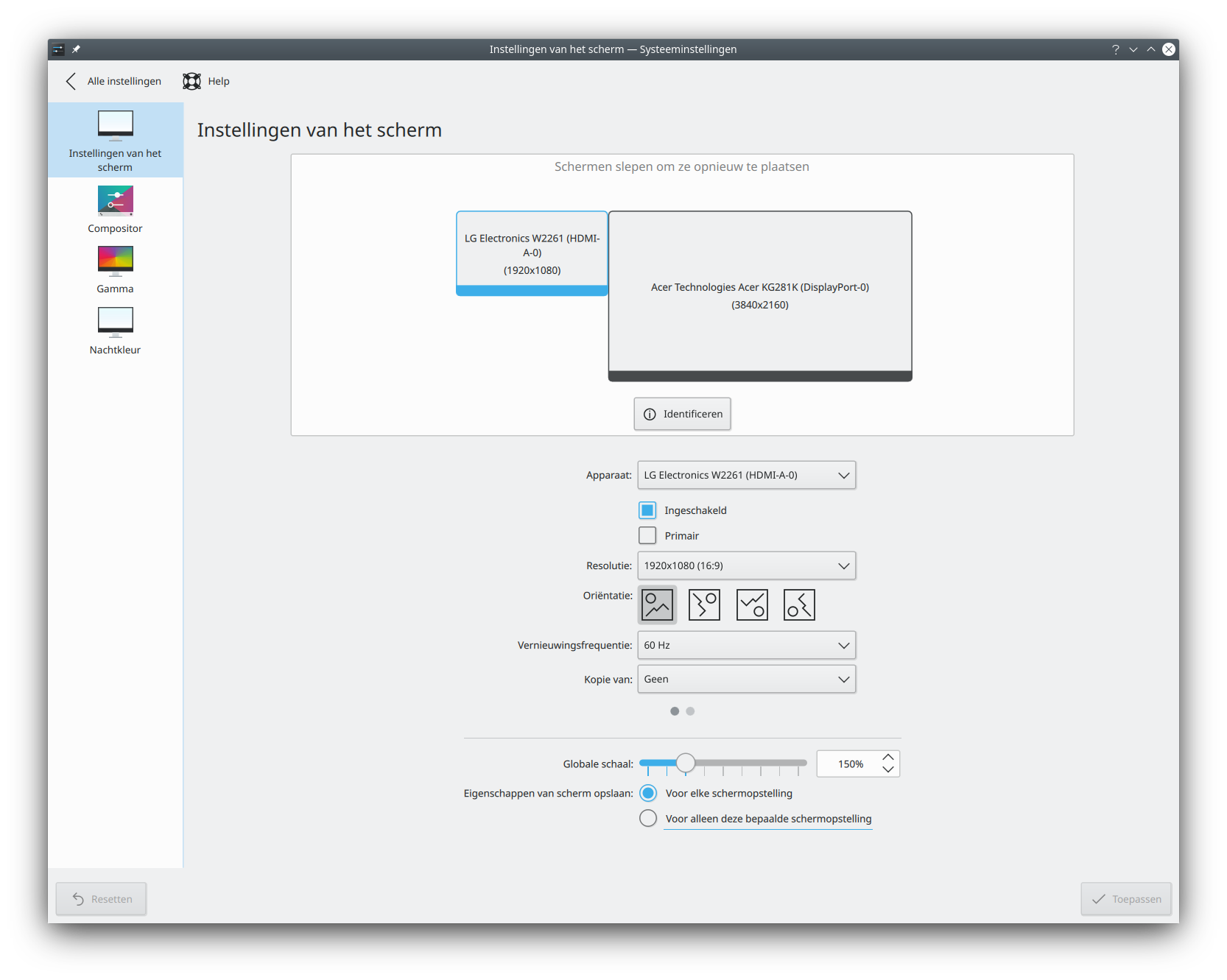Image resolution: width=1227 pixels, height=980 pixels.
Task: Expand the Apparaat dropdown
Action: pos(746,476)
